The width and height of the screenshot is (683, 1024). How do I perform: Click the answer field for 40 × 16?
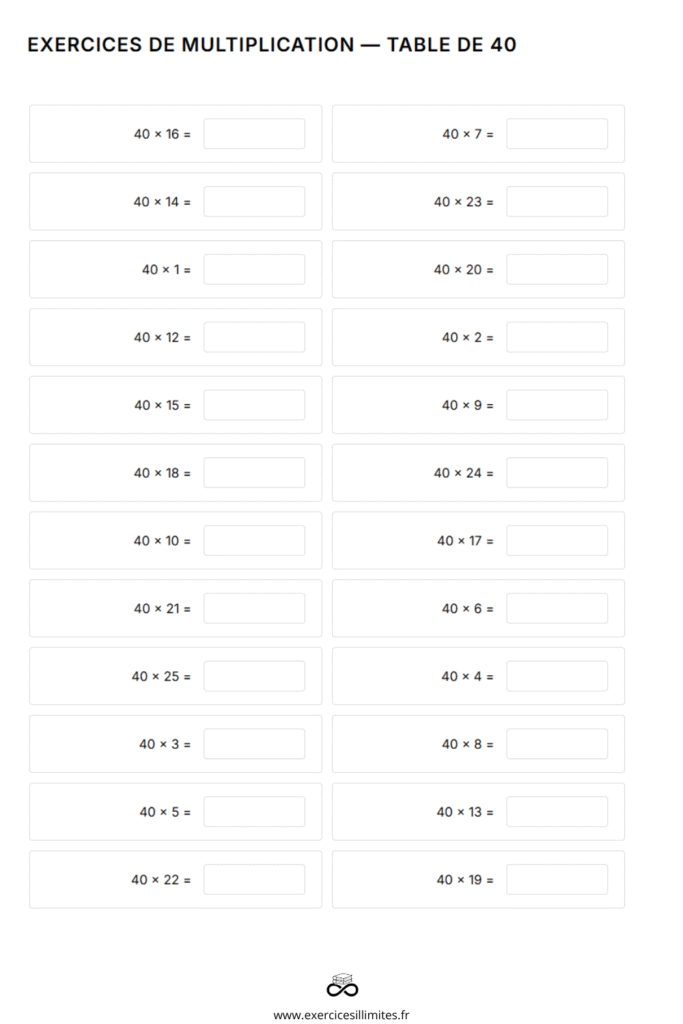tap(254, 134)
